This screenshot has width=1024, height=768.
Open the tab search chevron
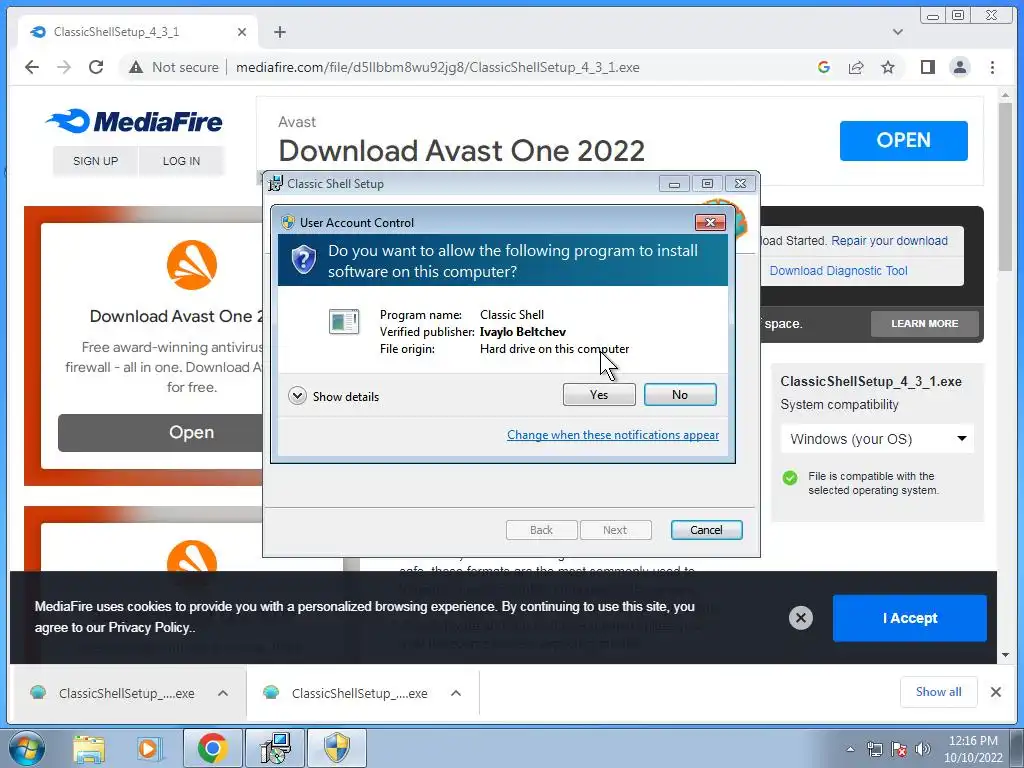click(x=898, y=32)
